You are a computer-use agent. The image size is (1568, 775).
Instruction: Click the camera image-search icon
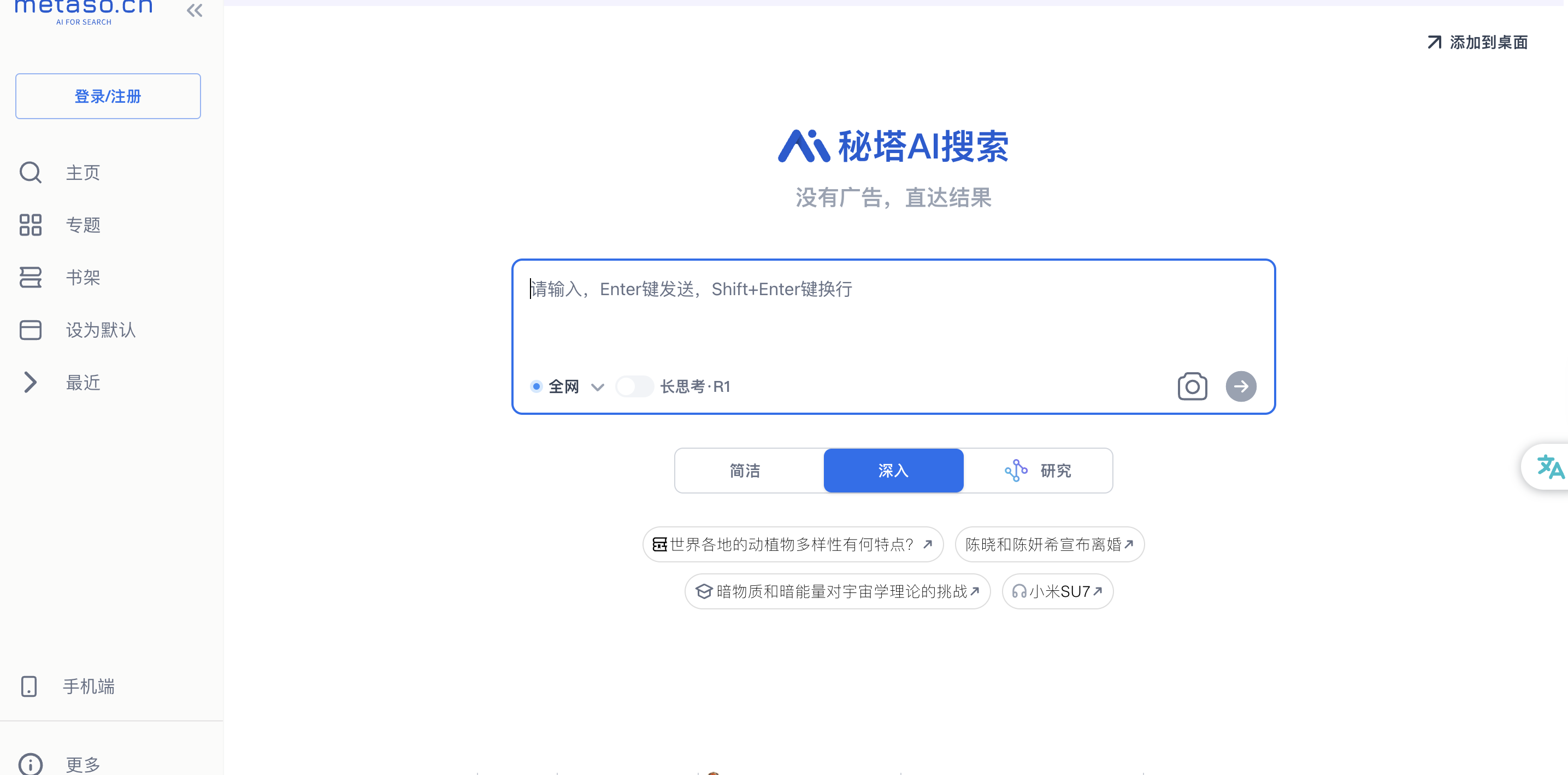(1193, 386)
